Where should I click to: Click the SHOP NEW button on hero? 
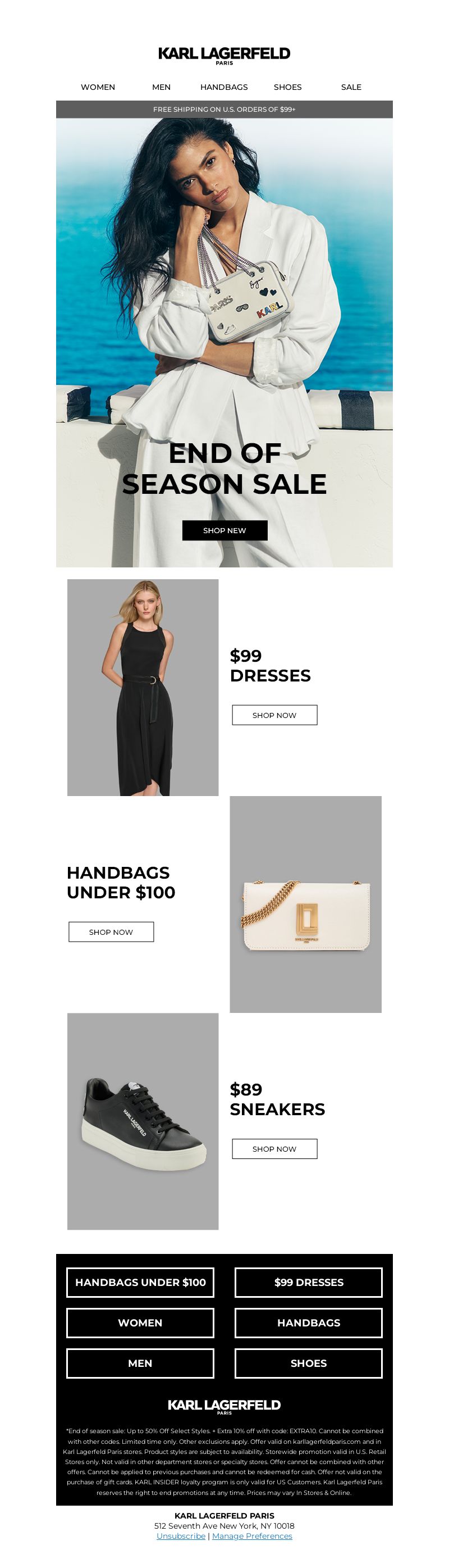[x=224, y=530]
